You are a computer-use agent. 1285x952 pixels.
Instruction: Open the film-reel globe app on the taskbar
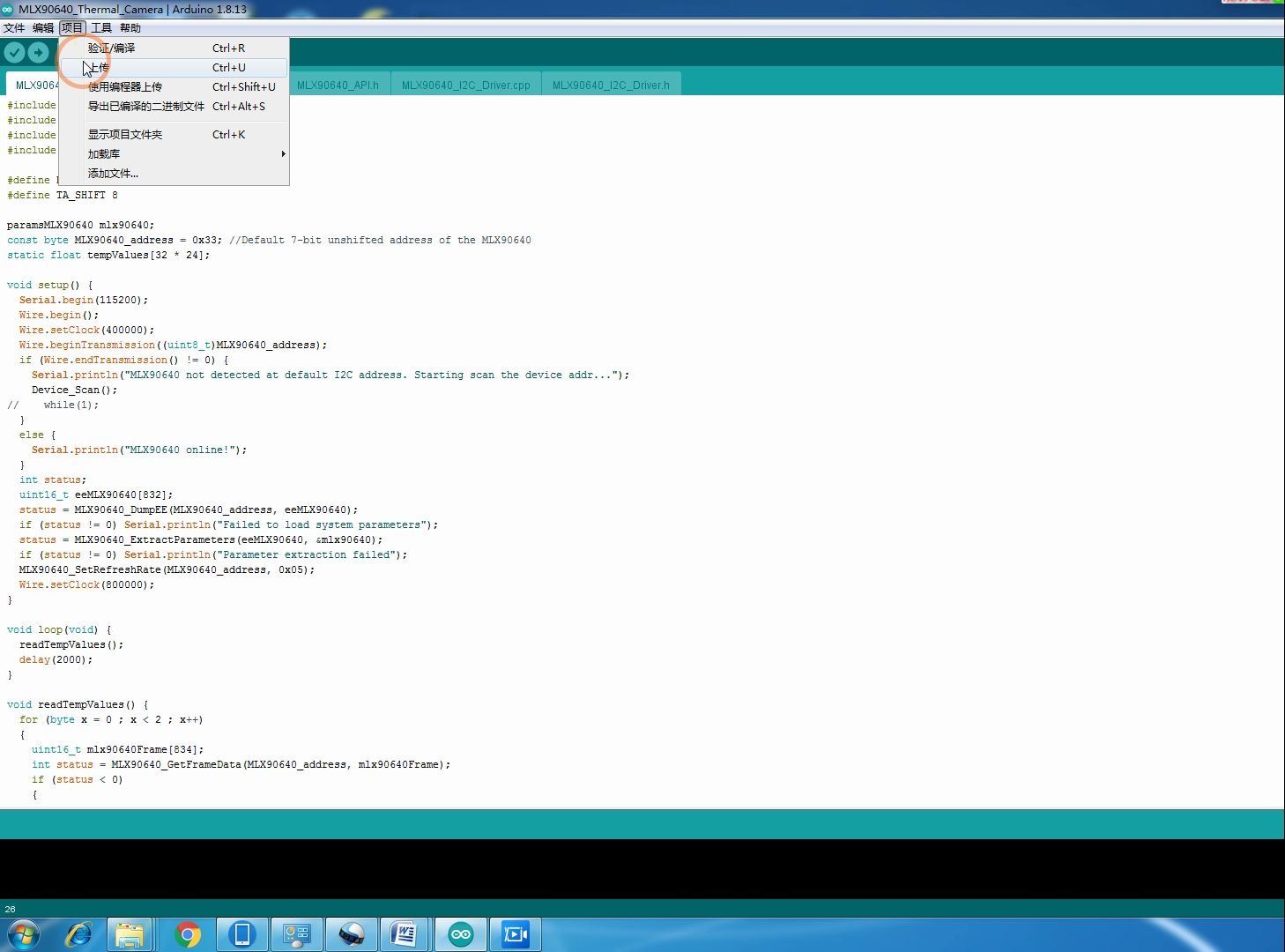pos(352,934)
